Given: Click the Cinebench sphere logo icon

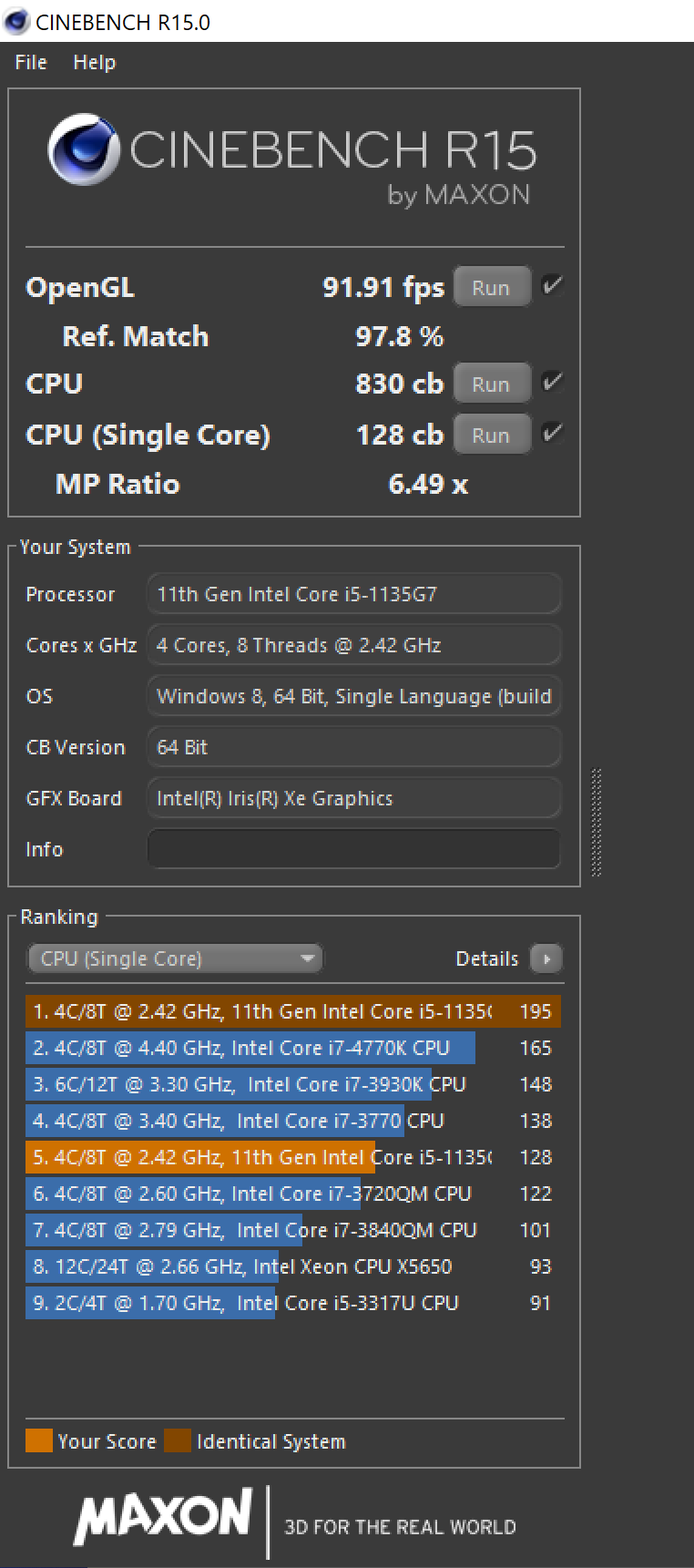Looking at the screenshot, I should [84, 150].
